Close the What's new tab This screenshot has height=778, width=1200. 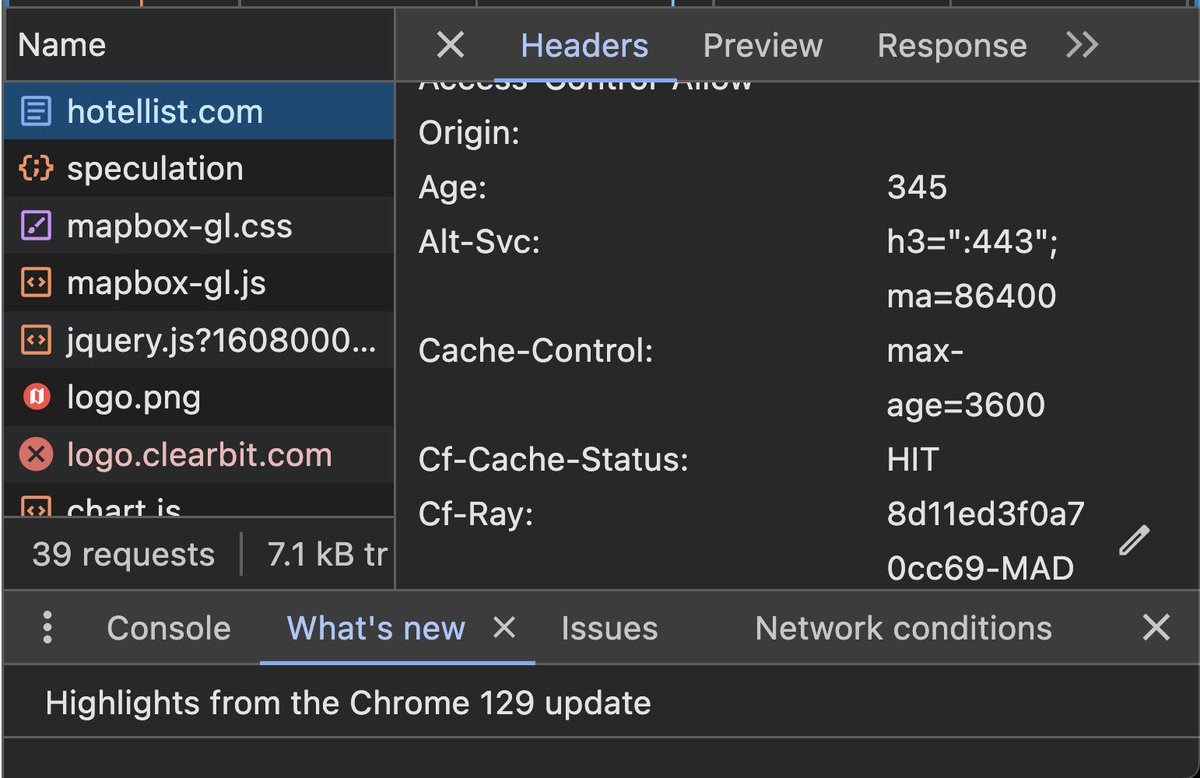click(504, 628)
